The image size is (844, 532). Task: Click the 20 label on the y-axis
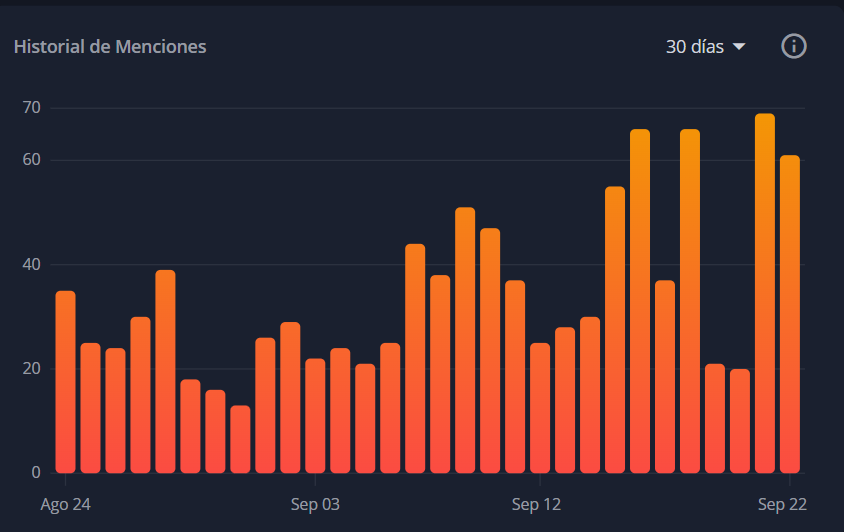(x=31, y=369)
